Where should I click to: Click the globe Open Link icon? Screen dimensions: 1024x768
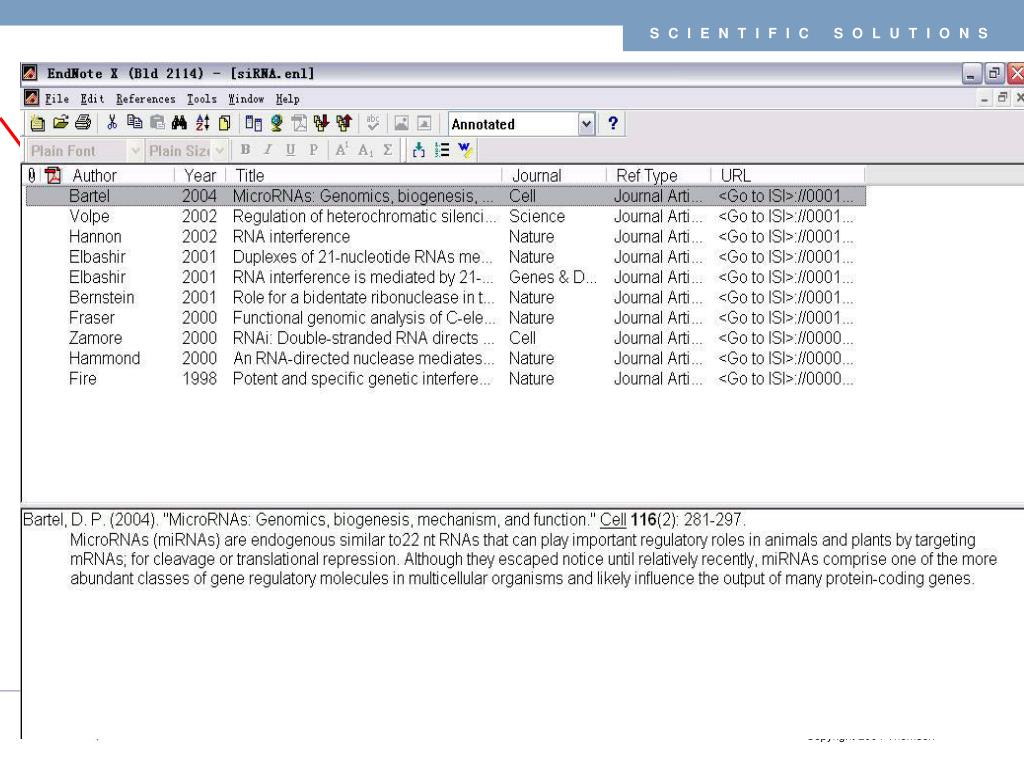coord(276,122)
